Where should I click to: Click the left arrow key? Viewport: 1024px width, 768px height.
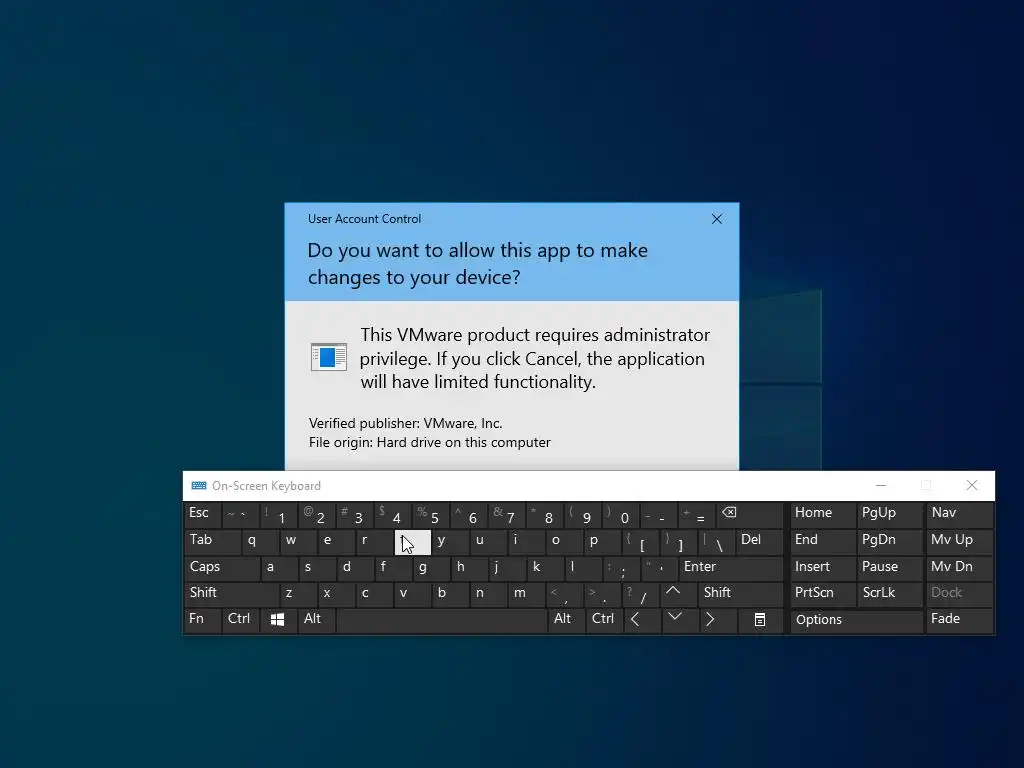coord(641,620)
